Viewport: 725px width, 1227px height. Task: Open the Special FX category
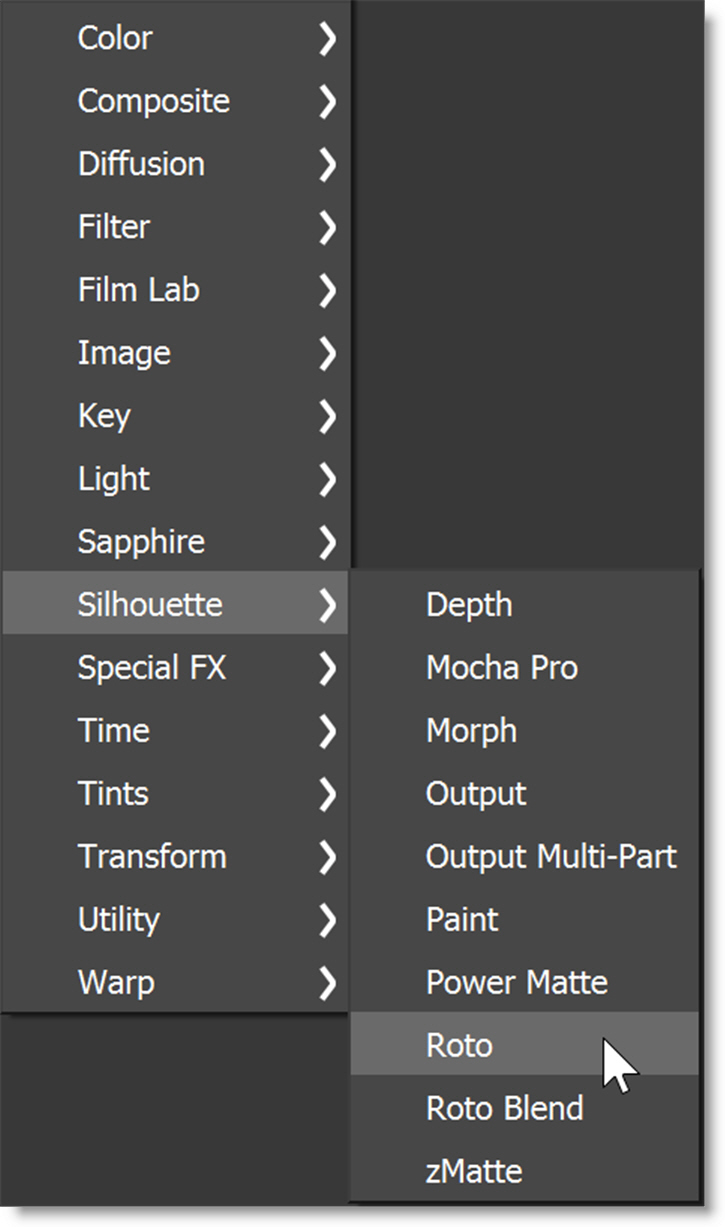151,668
